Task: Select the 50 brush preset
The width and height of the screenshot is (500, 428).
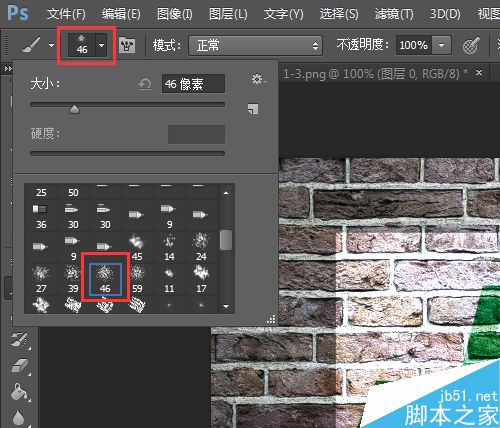Action: click(x=73, y=192)
